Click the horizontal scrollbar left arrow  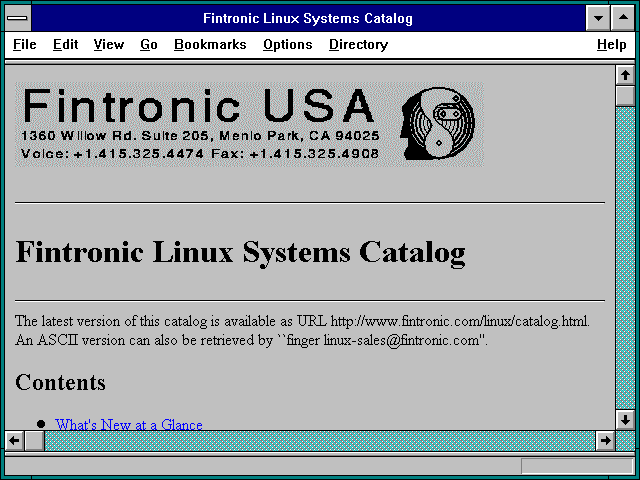(x=15, y=440)
